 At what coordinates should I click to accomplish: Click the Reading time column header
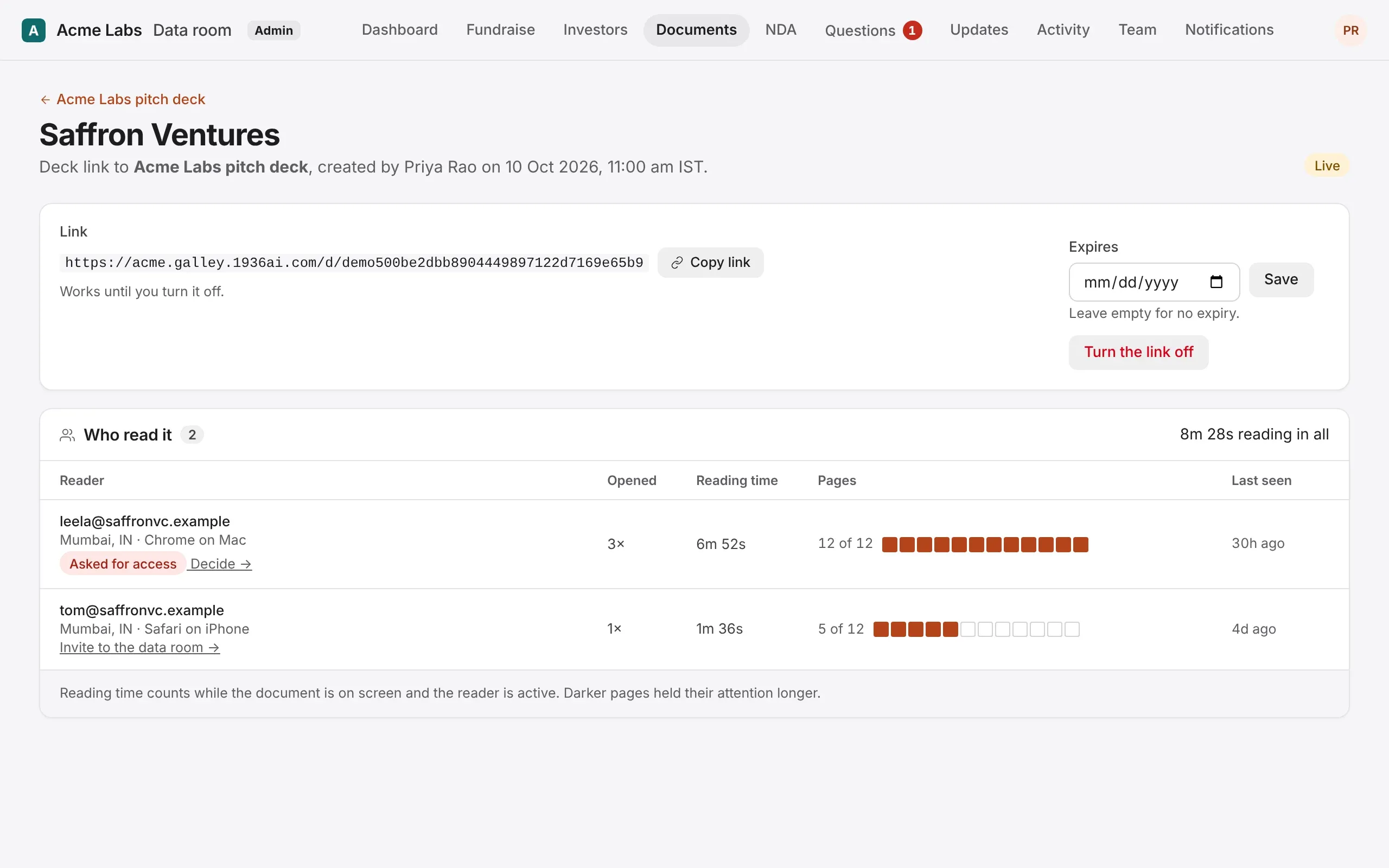pyautogui.click(x=736, y=481)
